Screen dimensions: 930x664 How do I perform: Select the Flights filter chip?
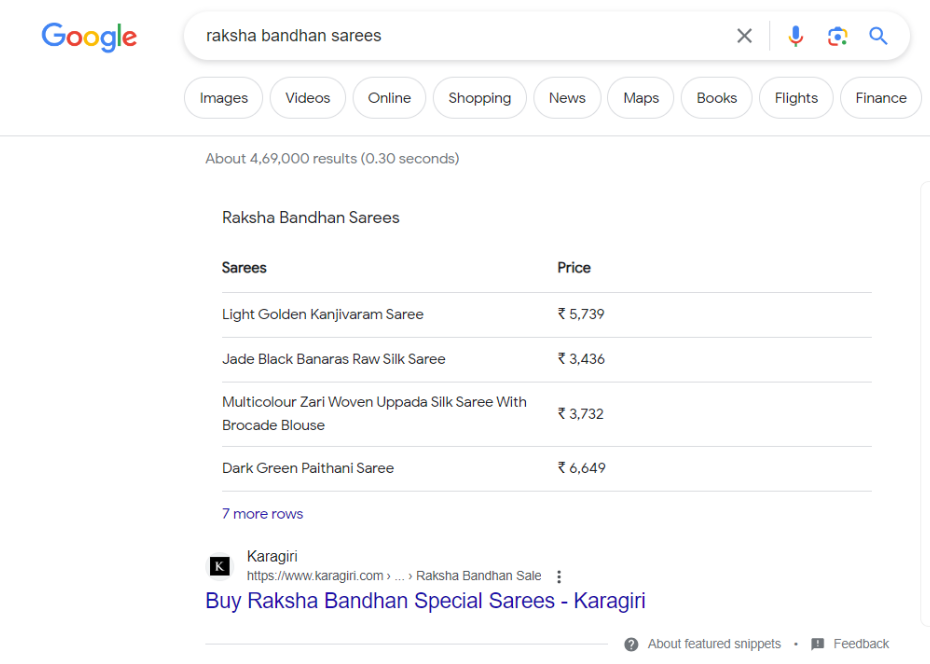click(796, 98)
